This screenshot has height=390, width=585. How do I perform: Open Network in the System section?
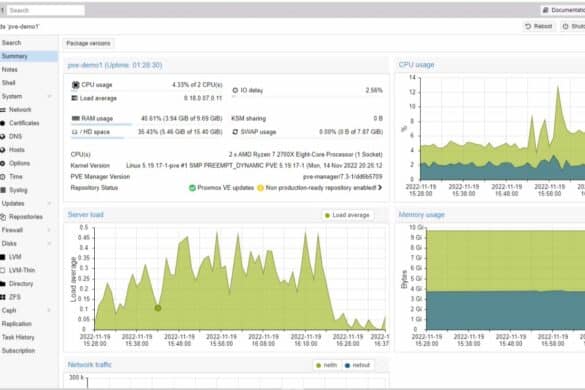click(x=20, y=110)
